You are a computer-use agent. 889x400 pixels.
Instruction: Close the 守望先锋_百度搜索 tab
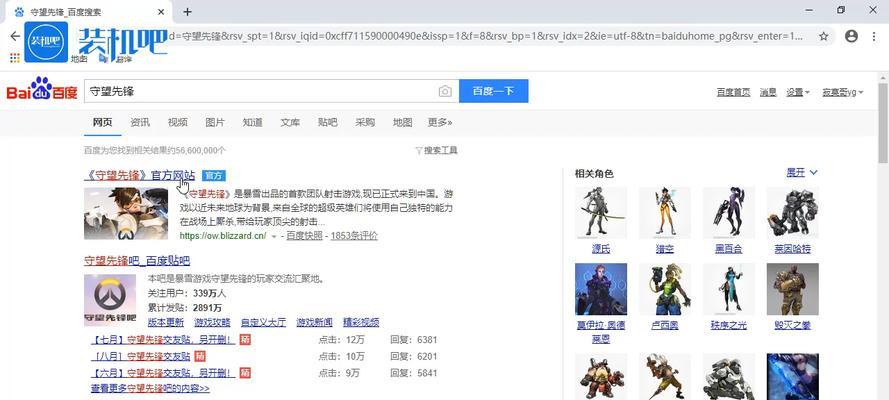pos(161,11)
